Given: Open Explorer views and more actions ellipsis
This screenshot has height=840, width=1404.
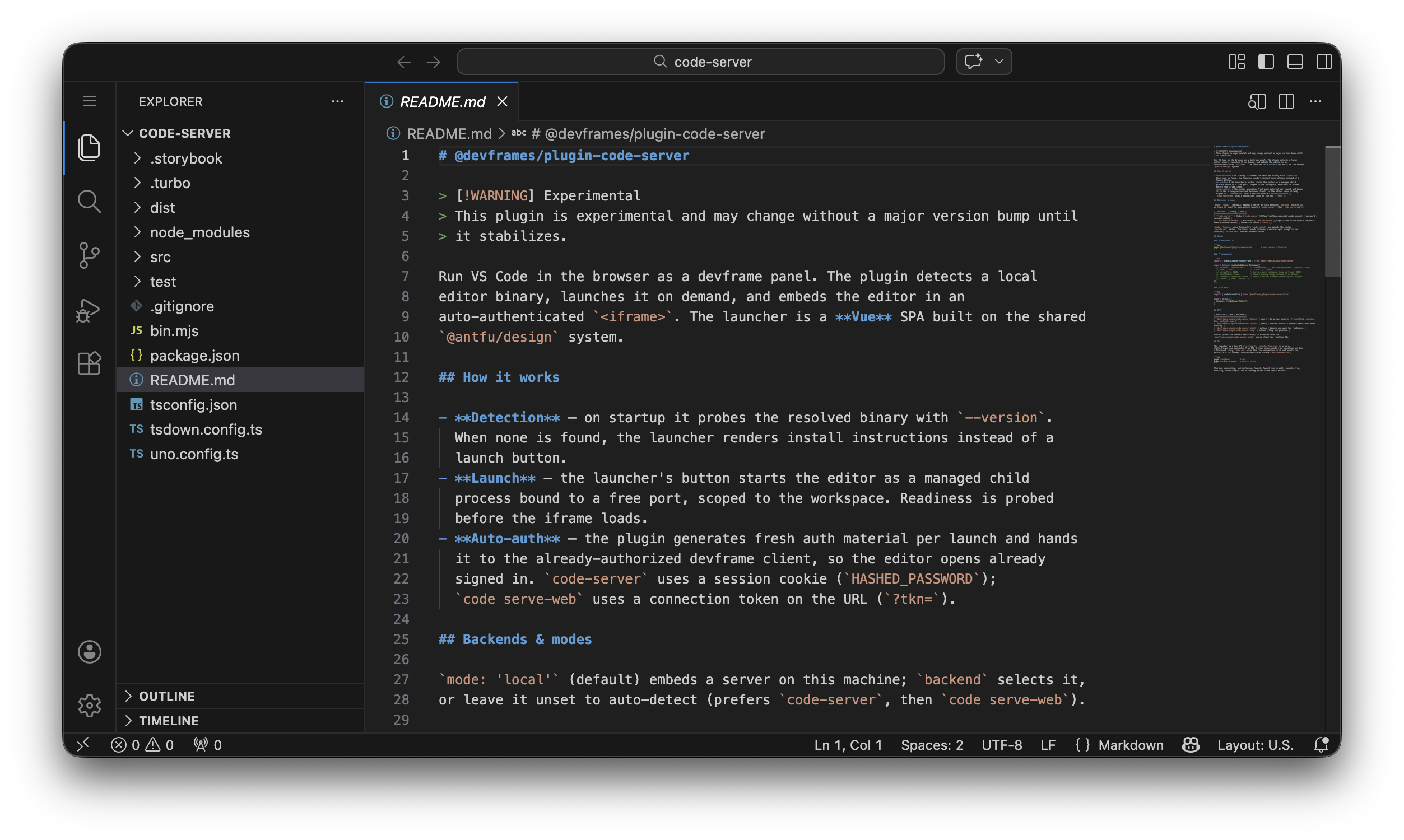Looking at the screenshot, I should click(x=337, y=101).
